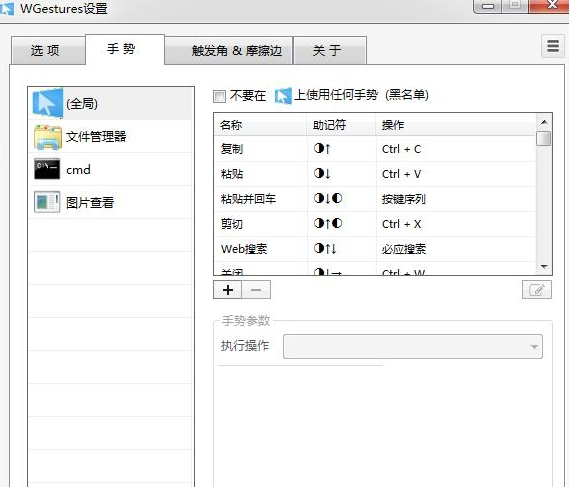Select the 图片查看 image viewer icon
Viewport: 569px width, 487px height.
(47, 202)
